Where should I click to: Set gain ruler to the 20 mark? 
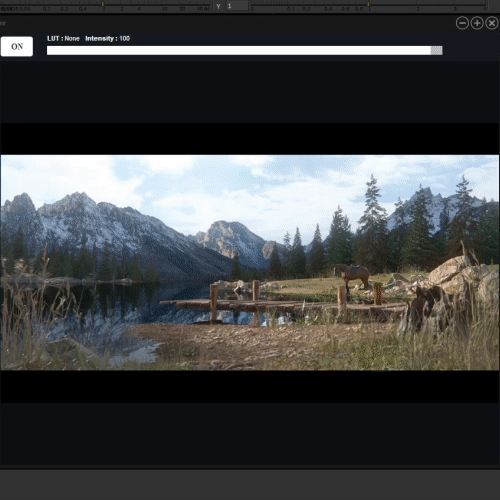pos(182,9)
